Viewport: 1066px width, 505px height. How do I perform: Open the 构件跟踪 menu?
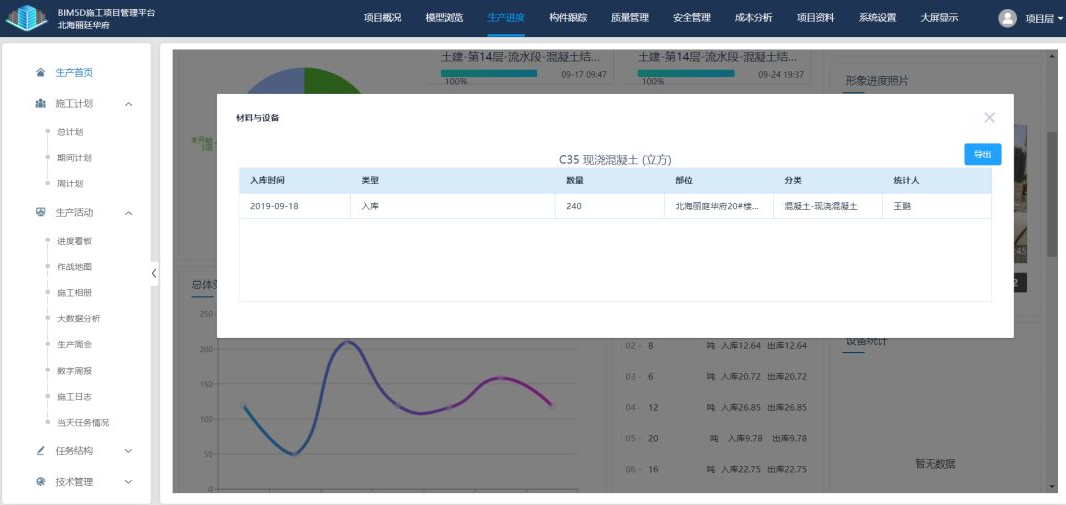coord(568,18)
